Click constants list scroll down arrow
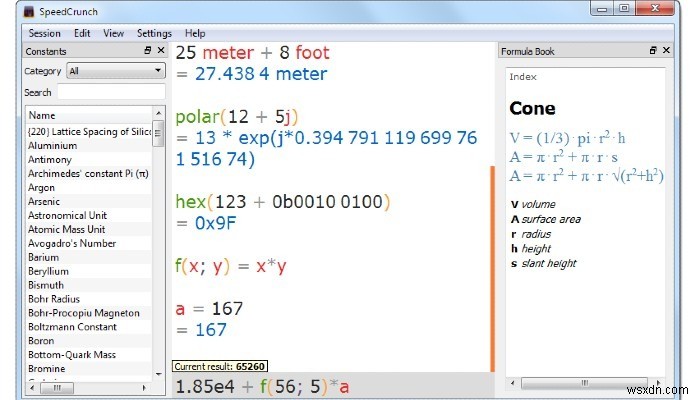Screen dimensions: 700x400 point(158,374)
